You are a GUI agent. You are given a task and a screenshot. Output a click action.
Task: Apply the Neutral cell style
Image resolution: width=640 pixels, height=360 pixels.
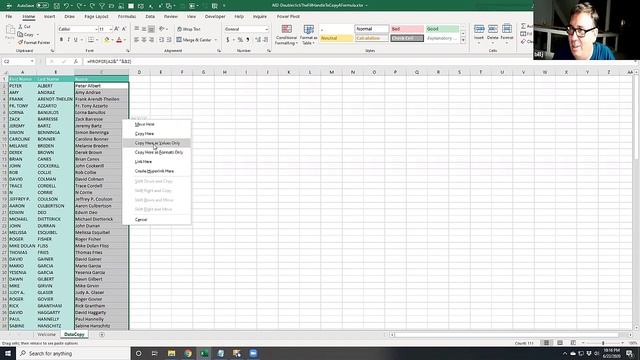pos(336,38)
